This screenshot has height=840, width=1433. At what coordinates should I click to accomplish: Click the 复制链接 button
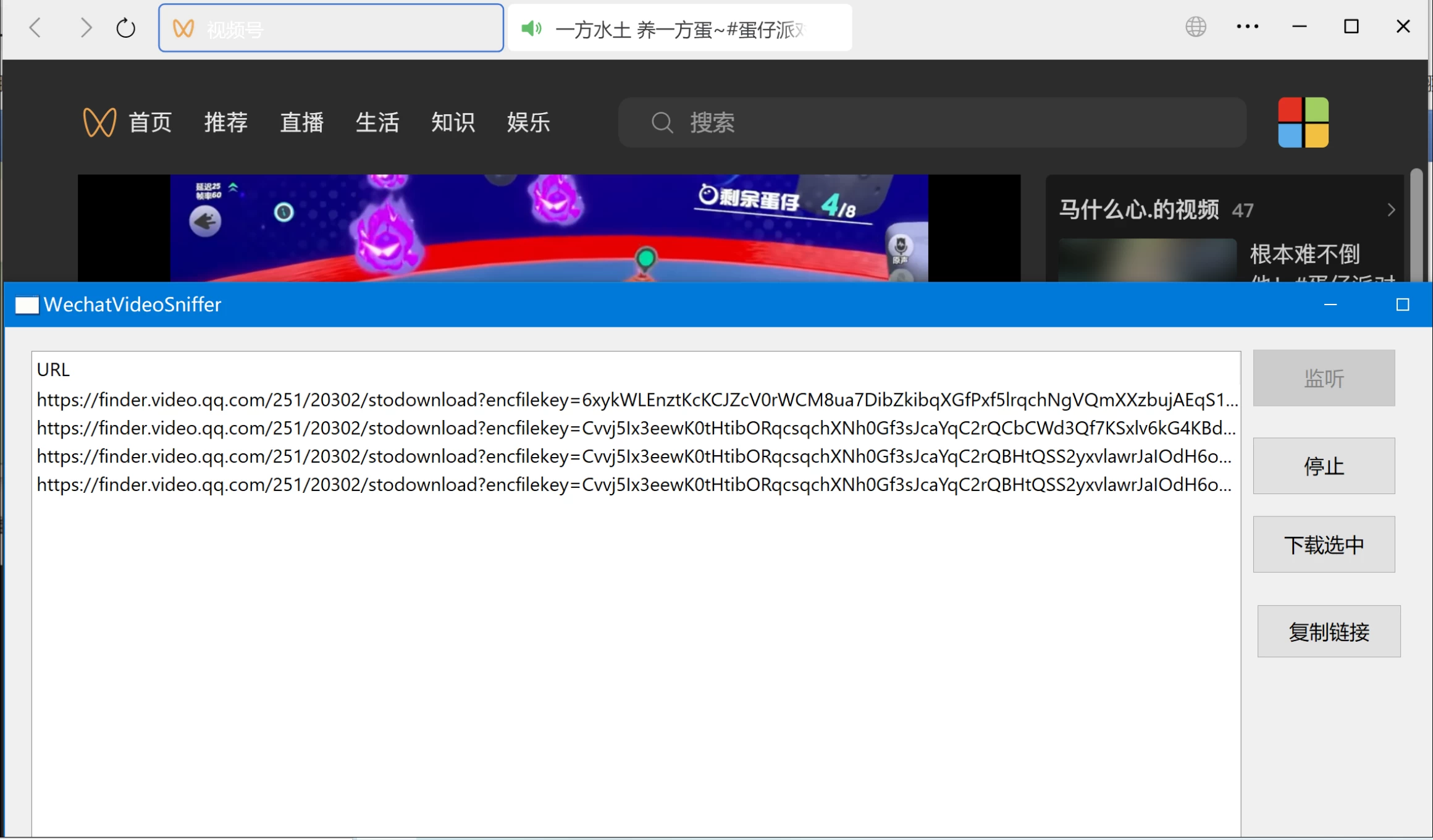pos(1329,631)
